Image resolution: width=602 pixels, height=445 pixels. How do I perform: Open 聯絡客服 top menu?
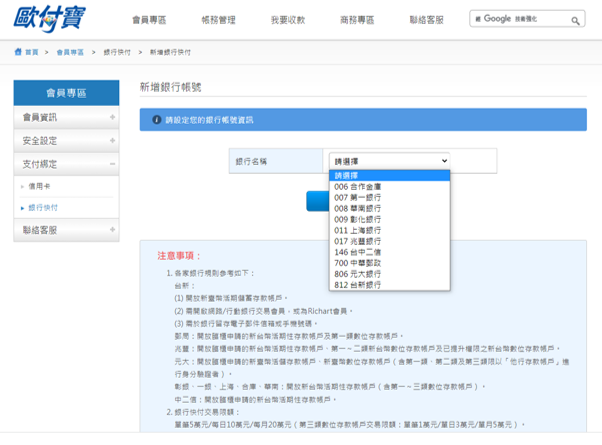pos(427,20)
